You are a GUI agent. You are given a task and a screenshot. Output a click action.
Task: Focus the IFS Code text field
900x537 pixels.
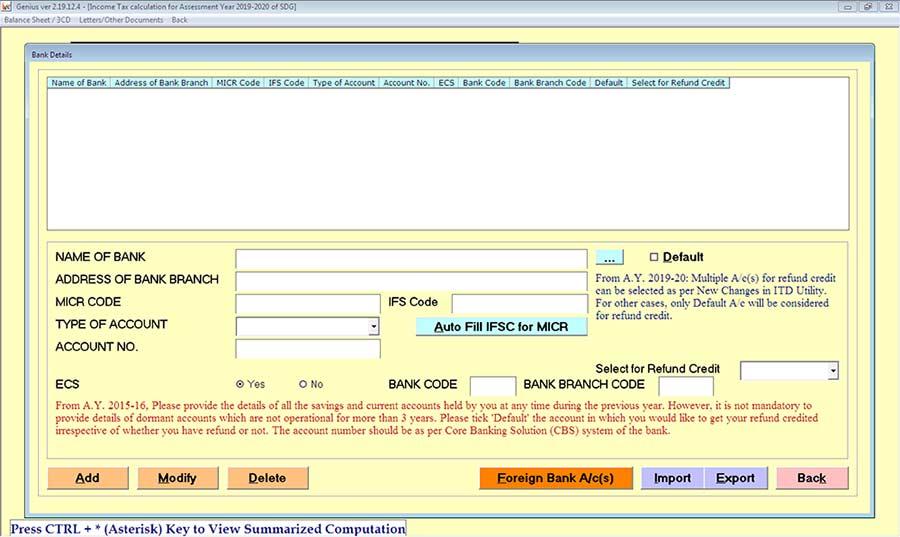519,303
